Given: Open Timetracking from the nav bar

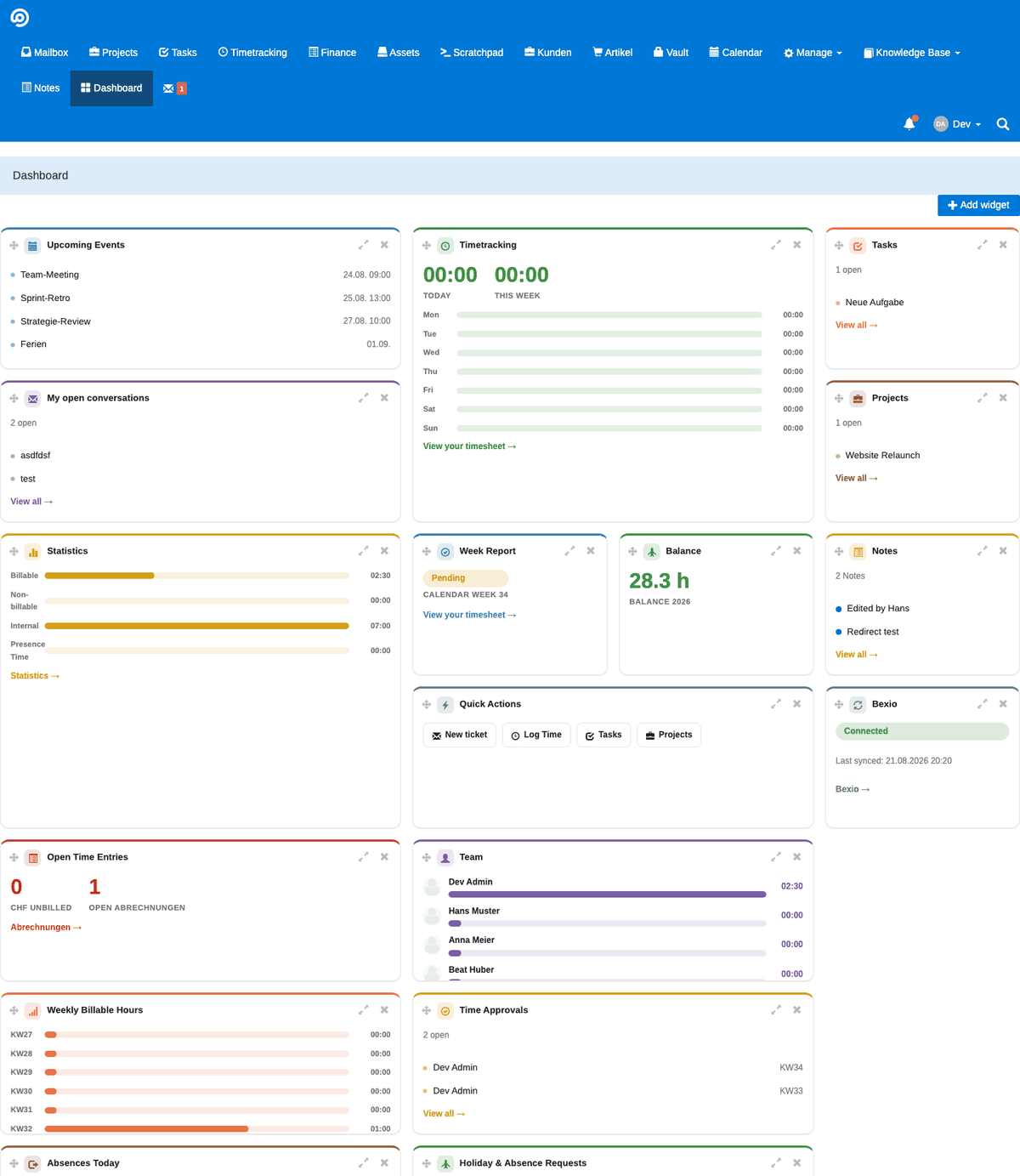Looking at the screenshot, I should point(252,53).
